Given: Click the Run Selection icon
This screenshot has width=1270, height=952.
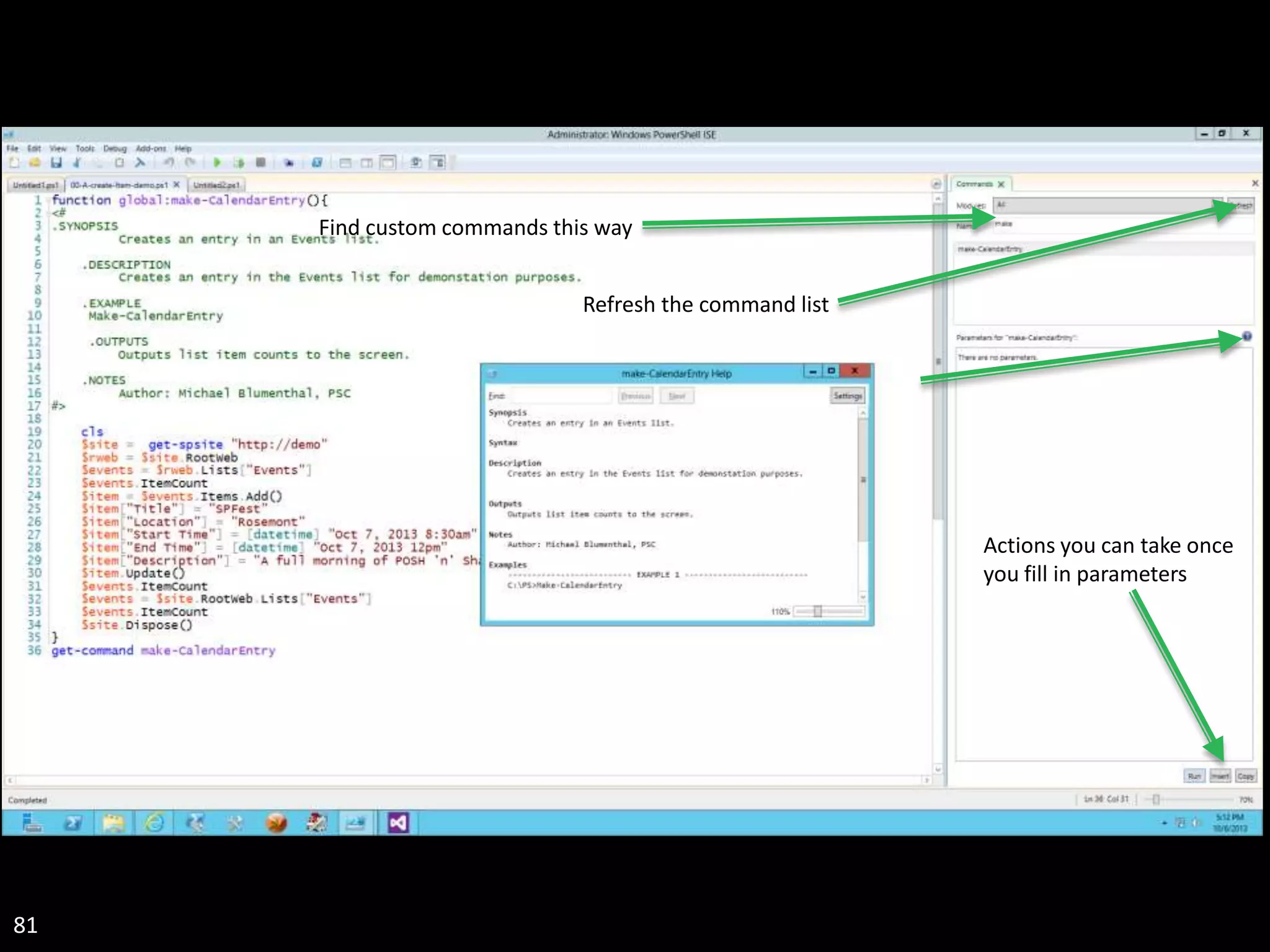Looking at the screenshot, I should 239,162.
